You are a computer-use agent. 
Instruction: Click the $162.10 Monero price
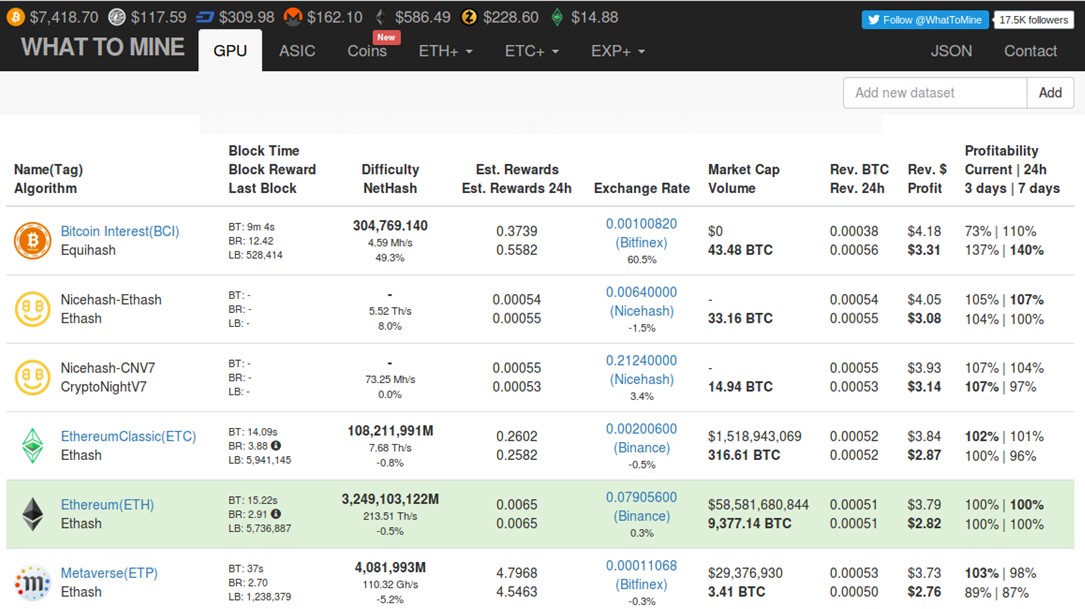pyautogui.click(x=334, y=17)
